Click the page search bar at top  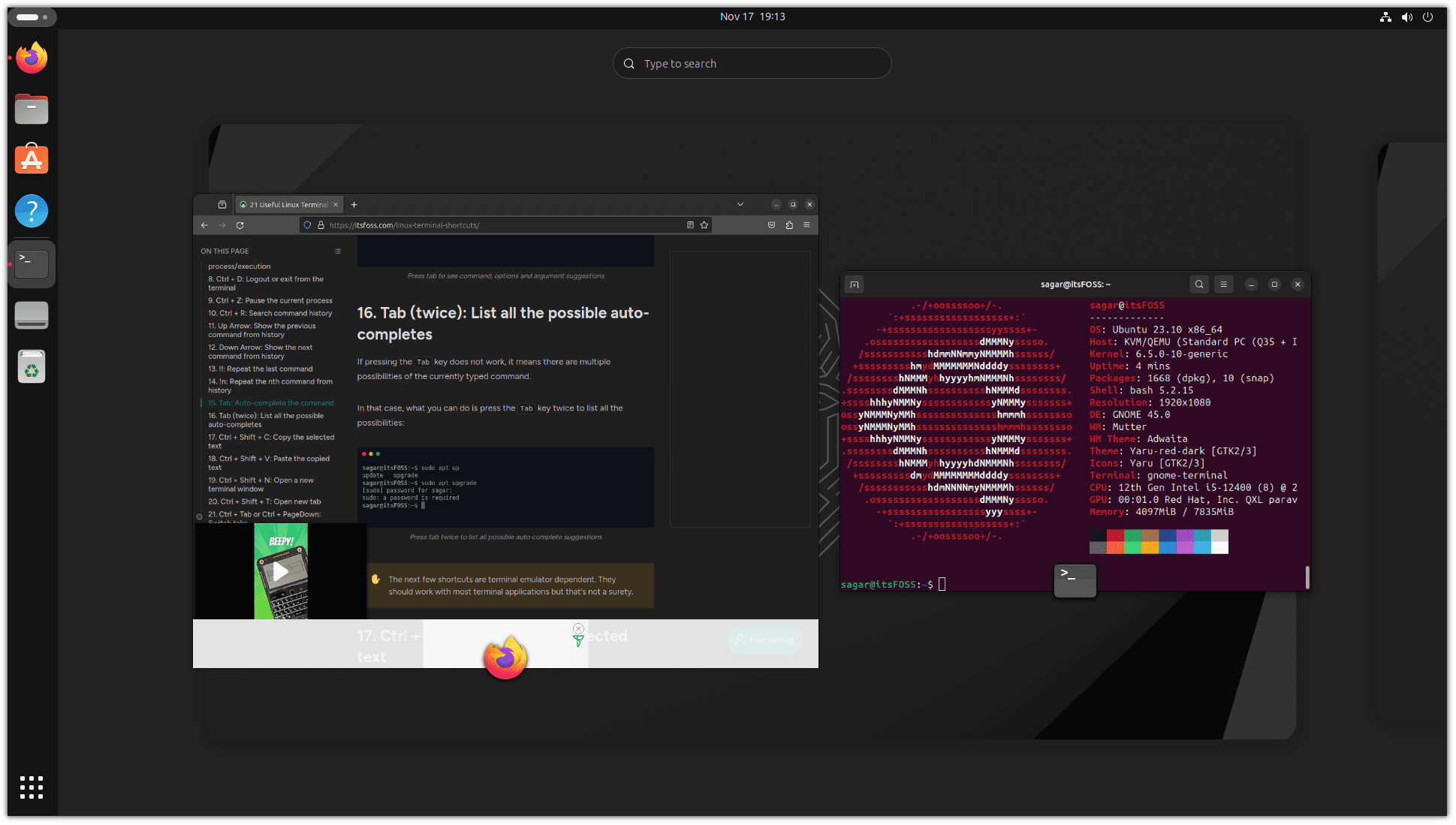[751, 63]
